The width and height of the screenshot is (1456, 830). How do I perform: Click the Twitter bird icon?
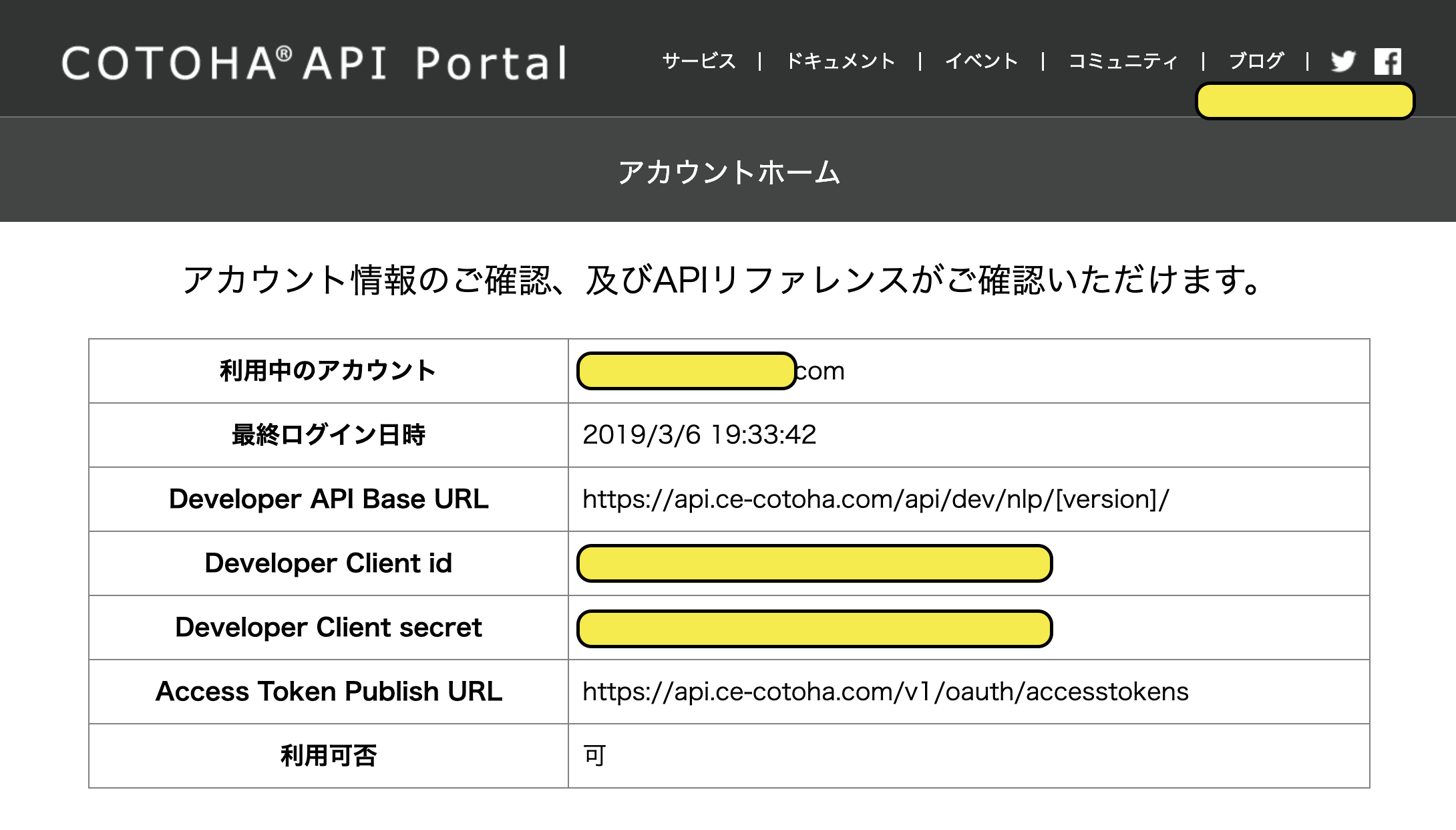[1341, 61]
